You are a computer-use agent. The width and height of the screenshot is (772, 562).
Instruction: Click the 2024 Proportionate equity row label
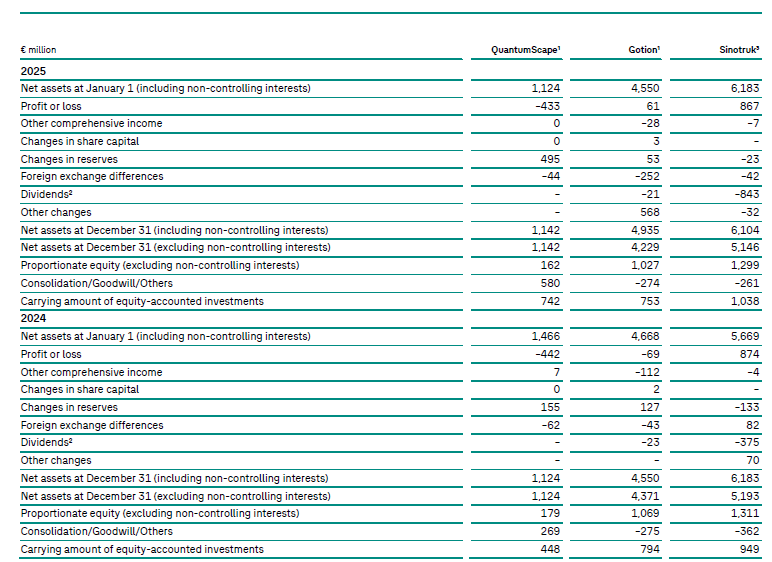tap(159, 514)
